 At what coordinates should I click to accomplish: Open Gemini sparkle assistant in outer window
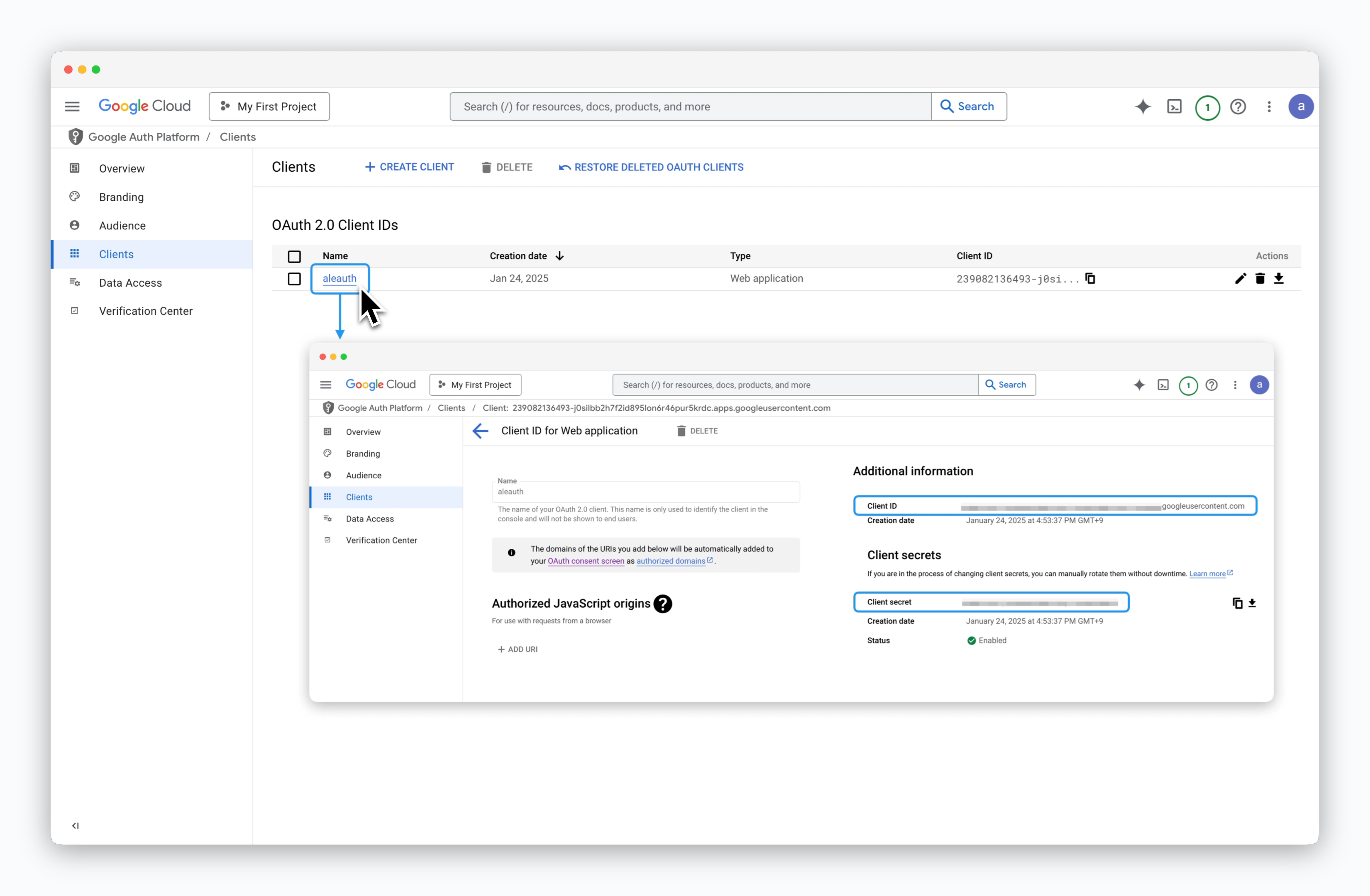(x=1143, y=107)
